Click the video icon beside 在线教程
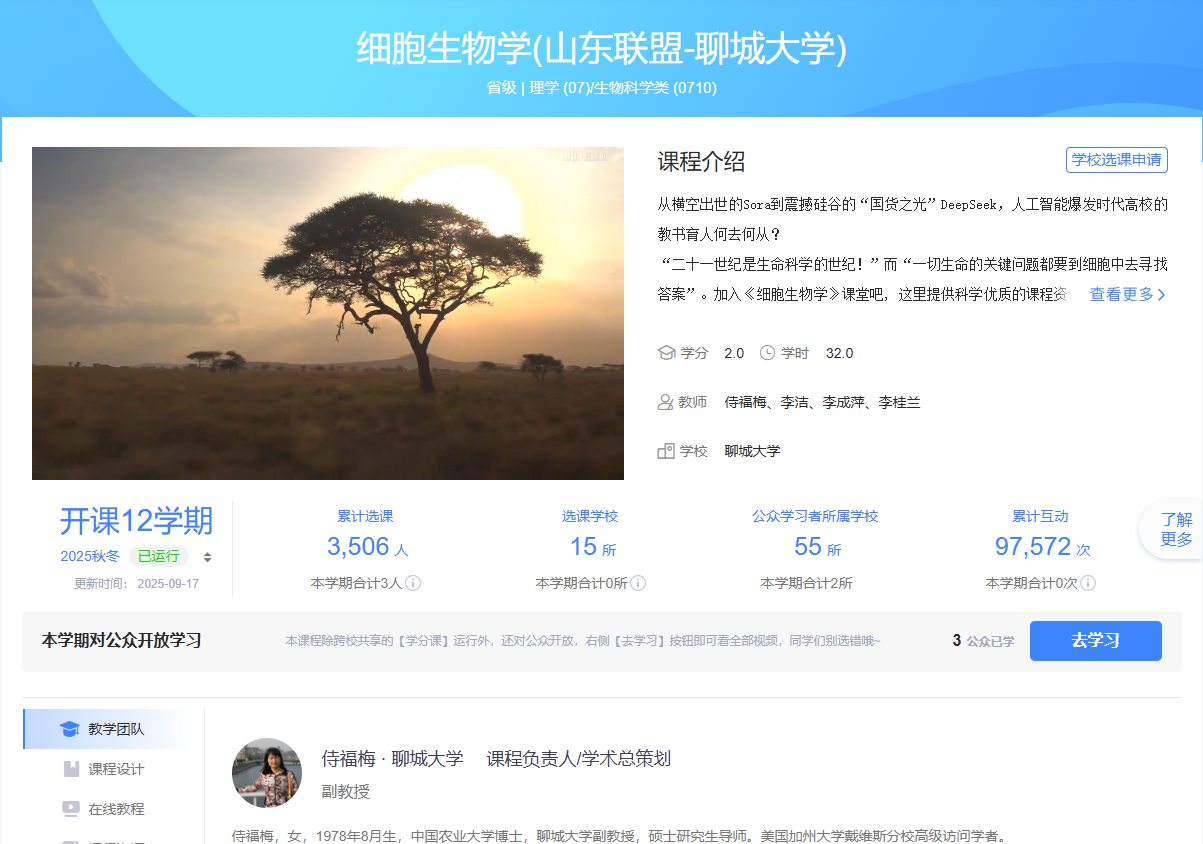1203x844 pixels. [71, 809]
